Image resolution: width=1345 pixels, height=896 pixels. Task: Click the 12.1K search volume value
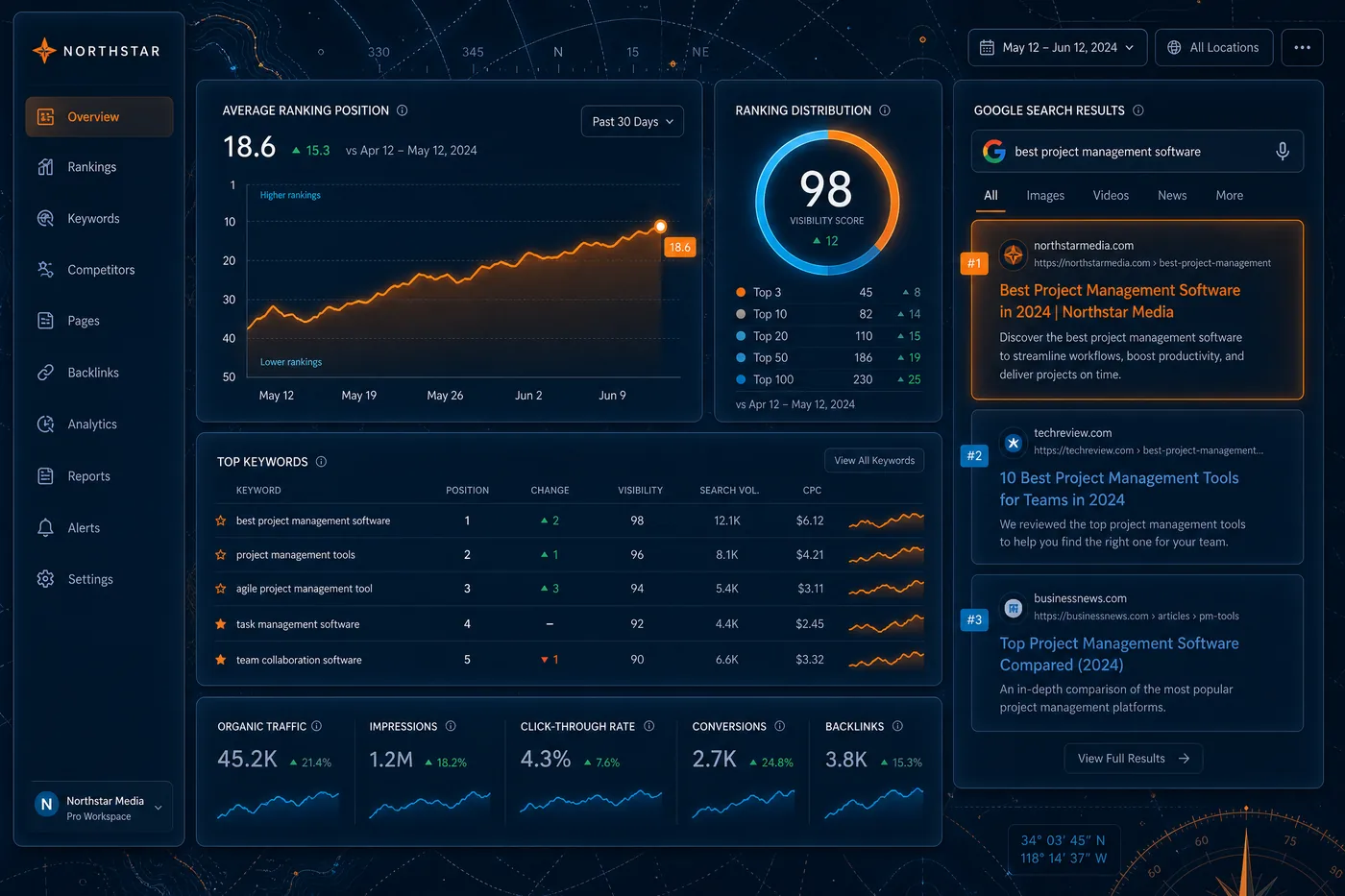click(727, 521)
